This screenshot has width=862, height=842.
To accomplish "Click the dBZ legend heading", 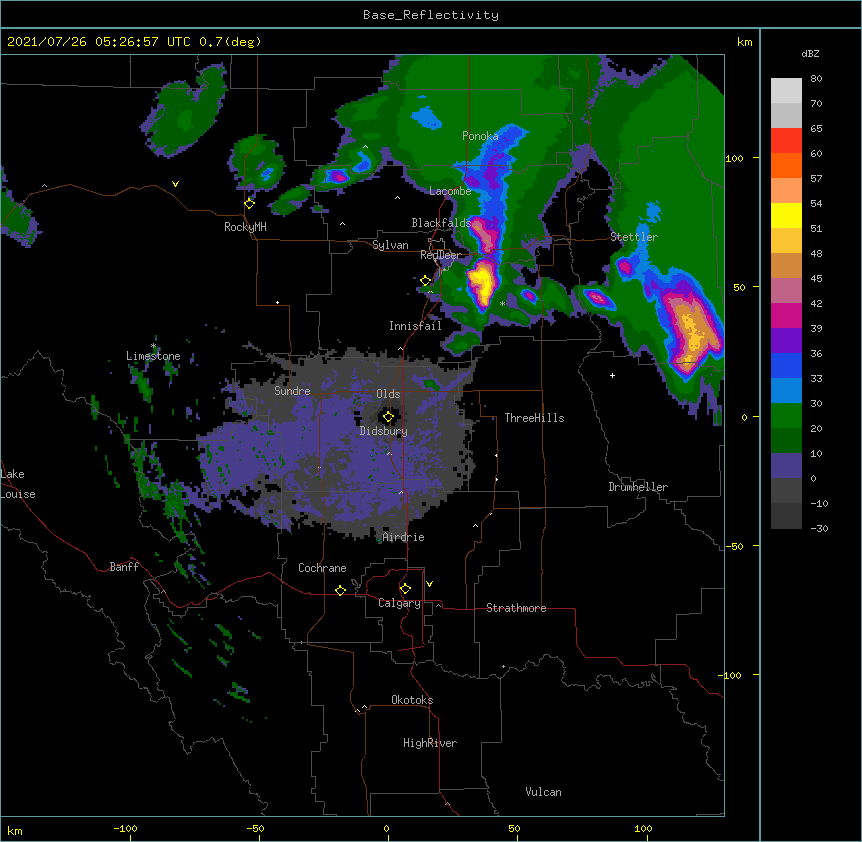I will click(x=810, y=53).
